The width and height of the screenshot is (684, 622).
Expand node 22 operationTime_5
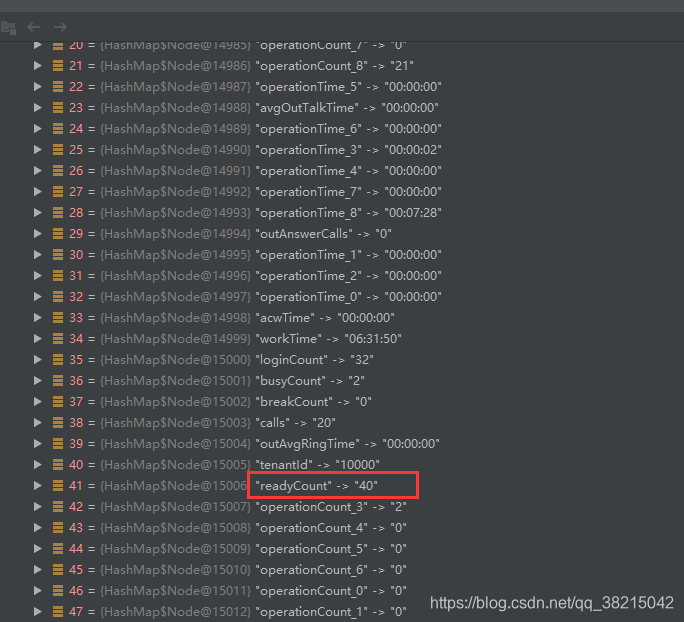(38, 86)
